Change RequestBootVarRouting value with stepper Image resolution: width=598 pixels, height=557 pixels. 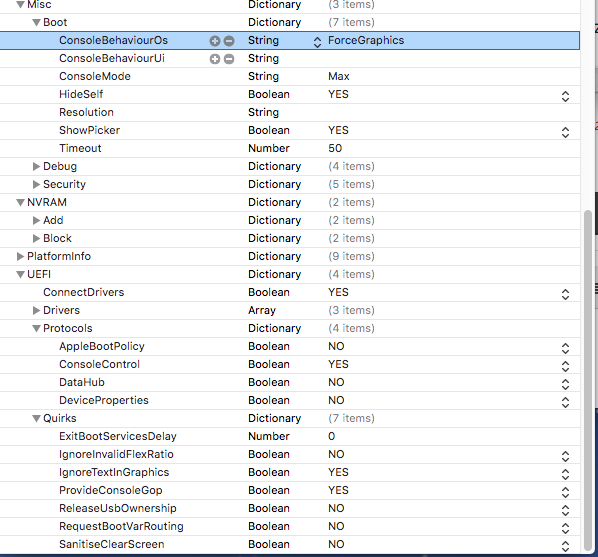565,528
